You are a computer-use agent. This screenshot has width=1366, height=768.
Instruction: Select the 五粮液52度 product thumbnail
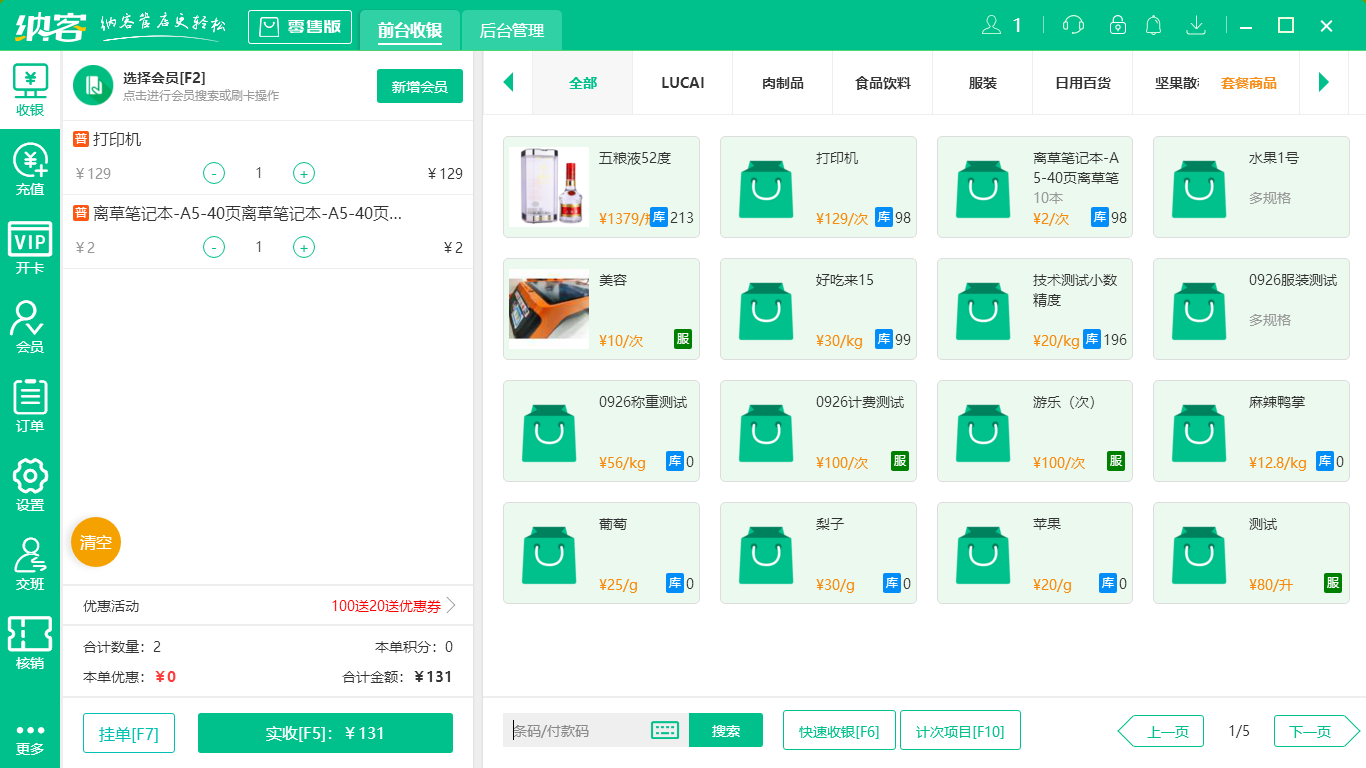pyautogui.click(x=549, y=186)
